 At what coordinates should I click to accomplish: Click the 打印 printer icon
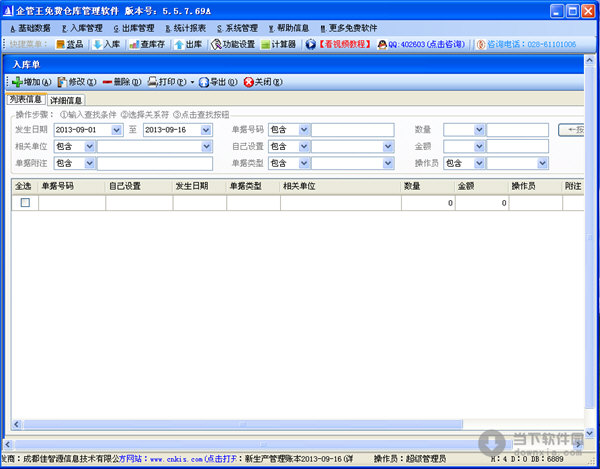[x=153, y=82]
